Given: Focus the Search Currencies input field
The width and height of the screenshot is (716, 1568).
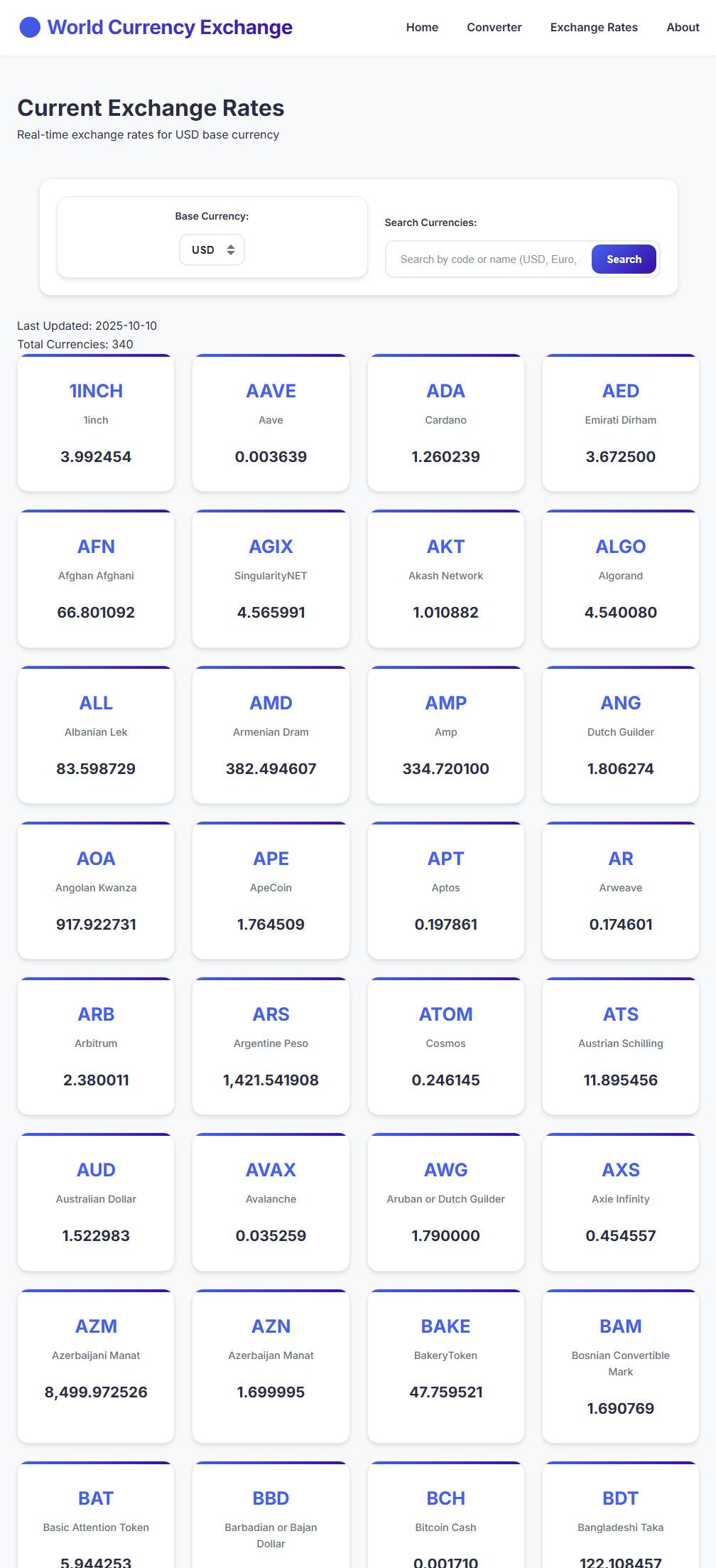Looking at the screenshot, I should click(489, 259).
